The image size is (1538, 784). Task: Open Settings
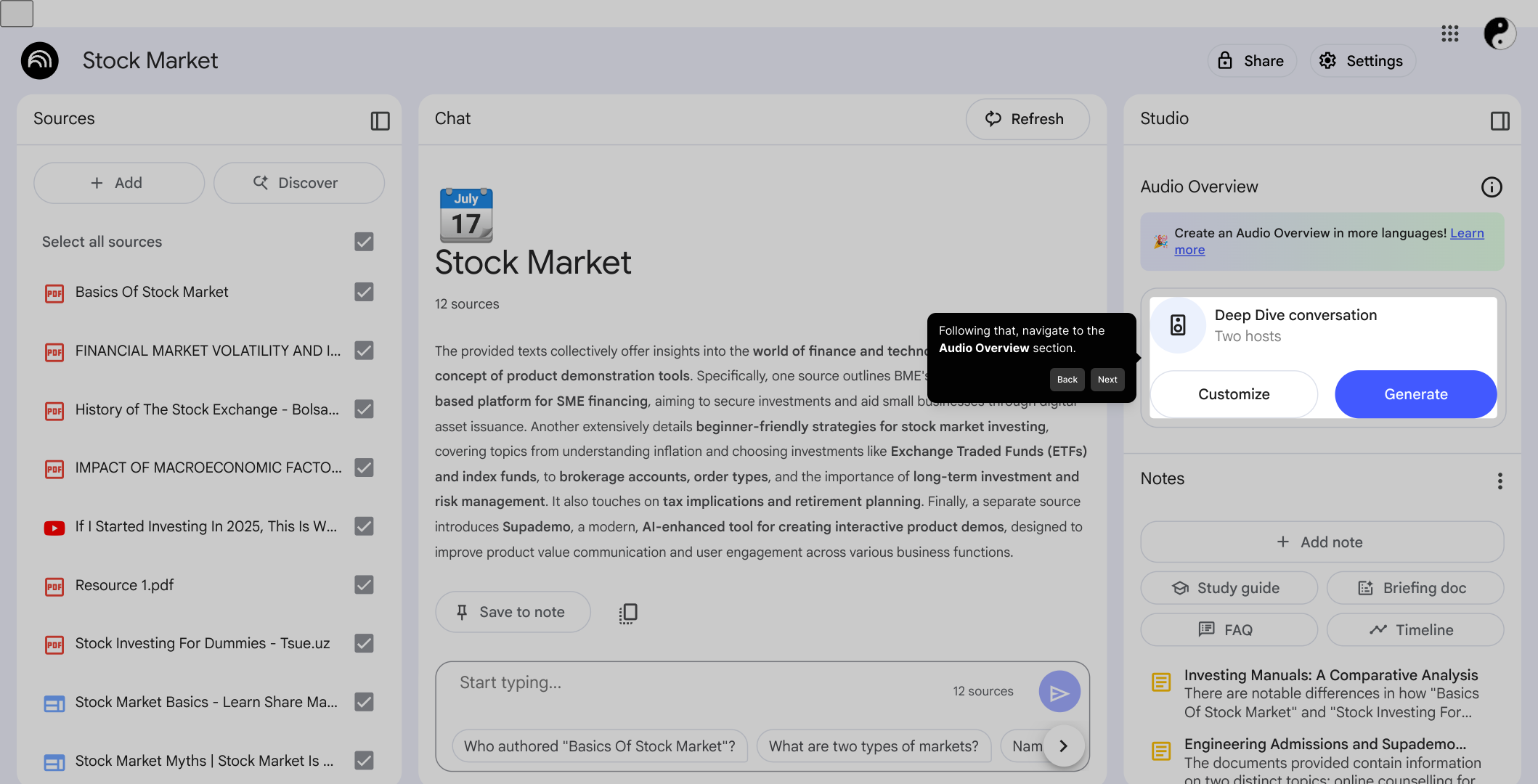point(1362,61)
